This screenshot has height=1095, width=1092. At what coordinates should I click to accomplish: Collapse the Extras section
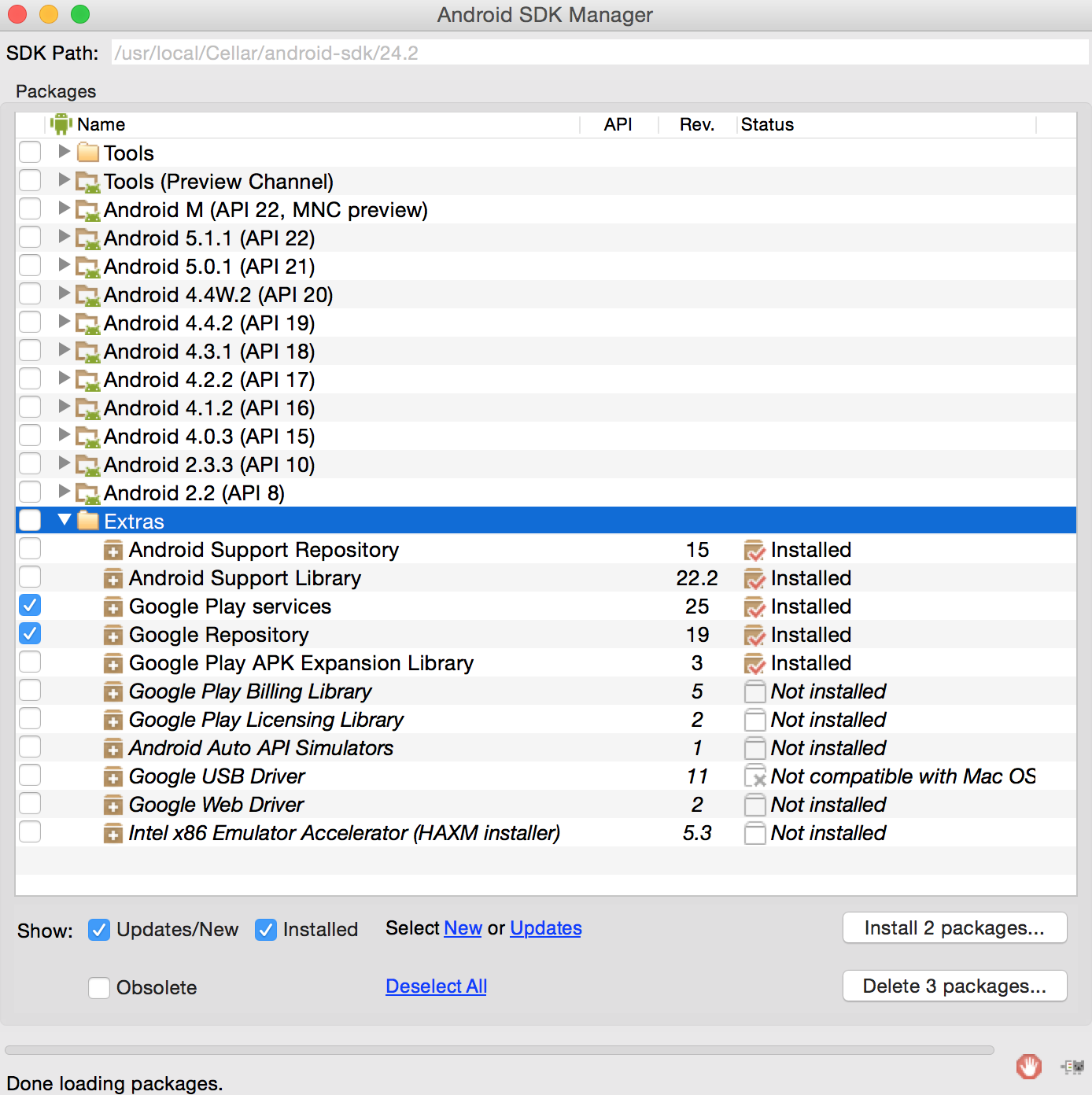pyautogui.click(x=63, y=520)
